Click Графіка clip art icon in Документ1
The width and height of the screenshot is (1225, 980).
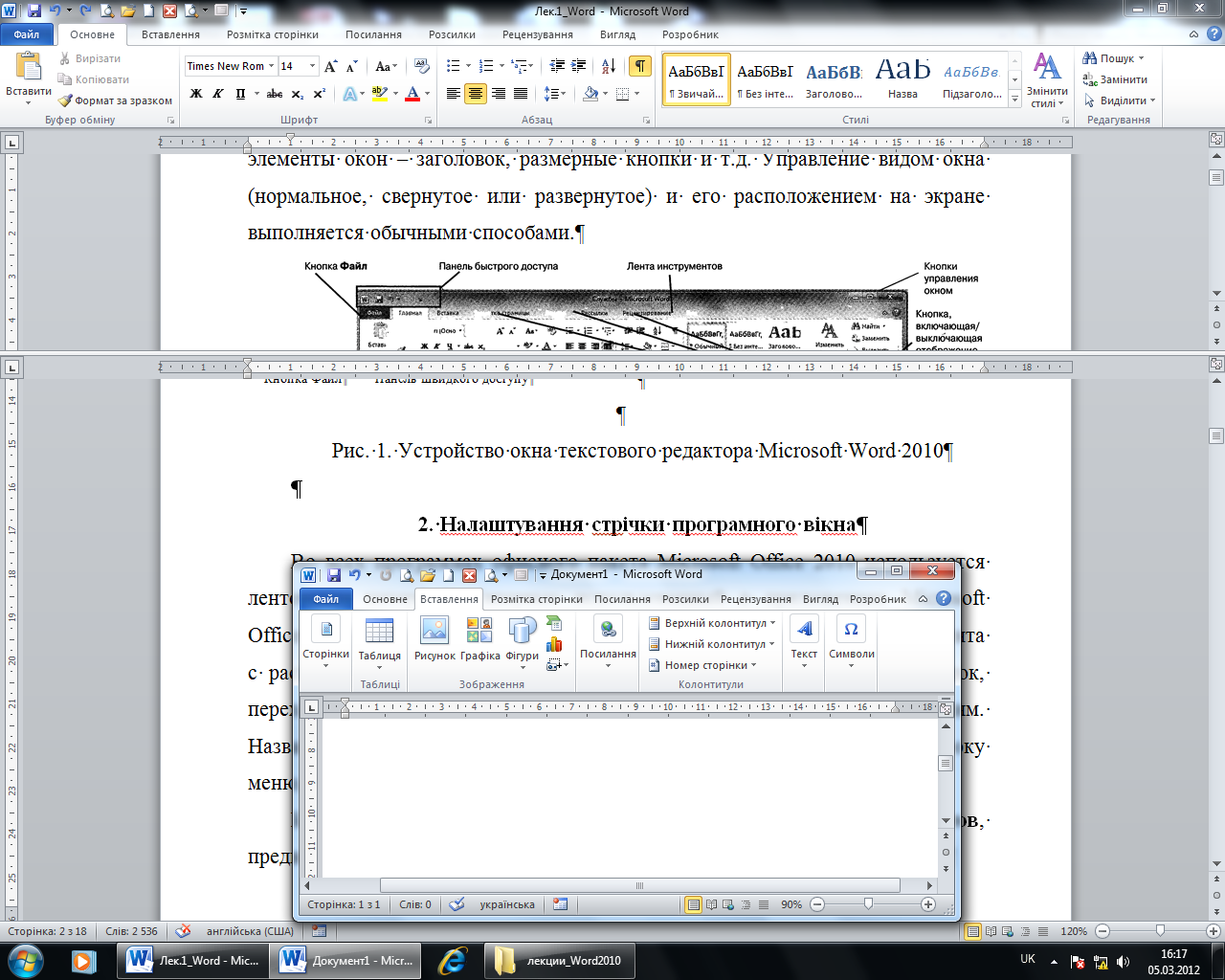pos(480,639)
